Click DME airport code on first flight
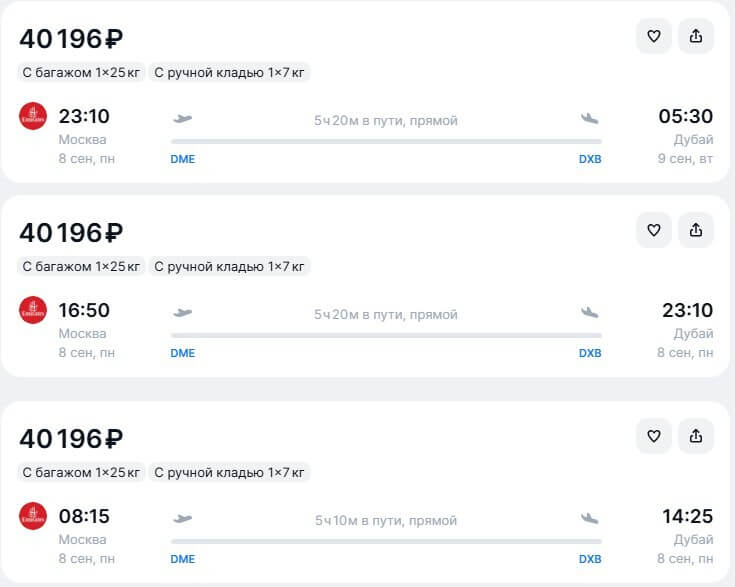This screenshot has width=735, height=587. pos(182,159)
